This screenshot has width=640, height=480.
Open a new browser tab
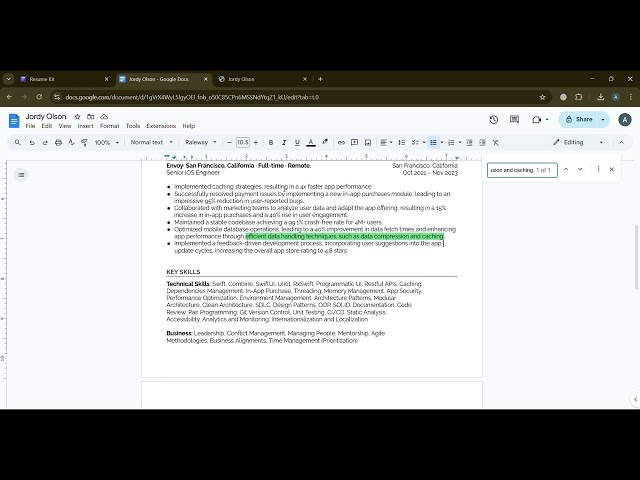[x=320, y=79]
